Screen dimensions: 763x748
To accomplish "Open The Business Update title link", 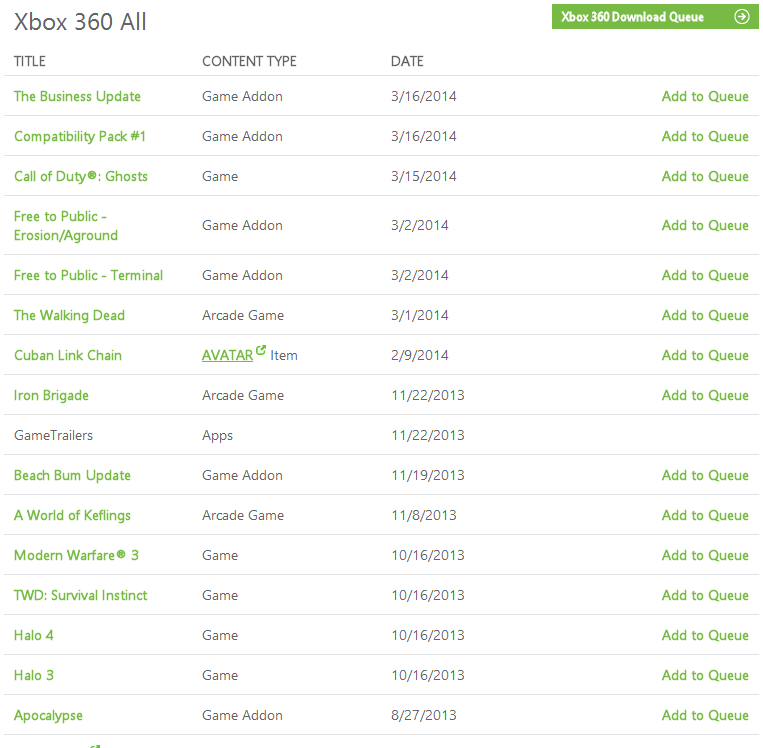I will tap(77, 97).
